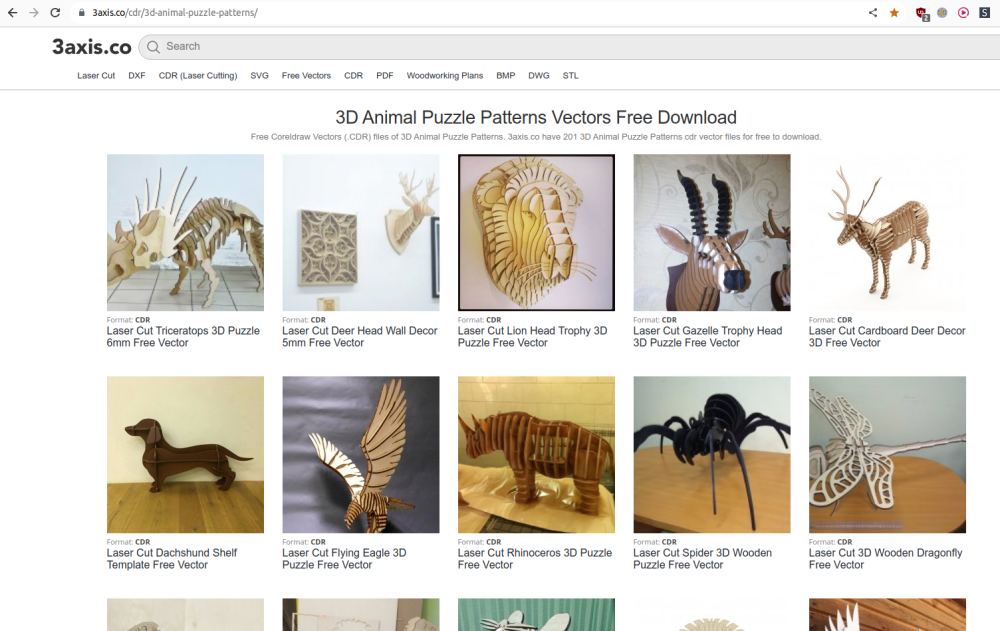Click the pink play-button extension icon

963,13
